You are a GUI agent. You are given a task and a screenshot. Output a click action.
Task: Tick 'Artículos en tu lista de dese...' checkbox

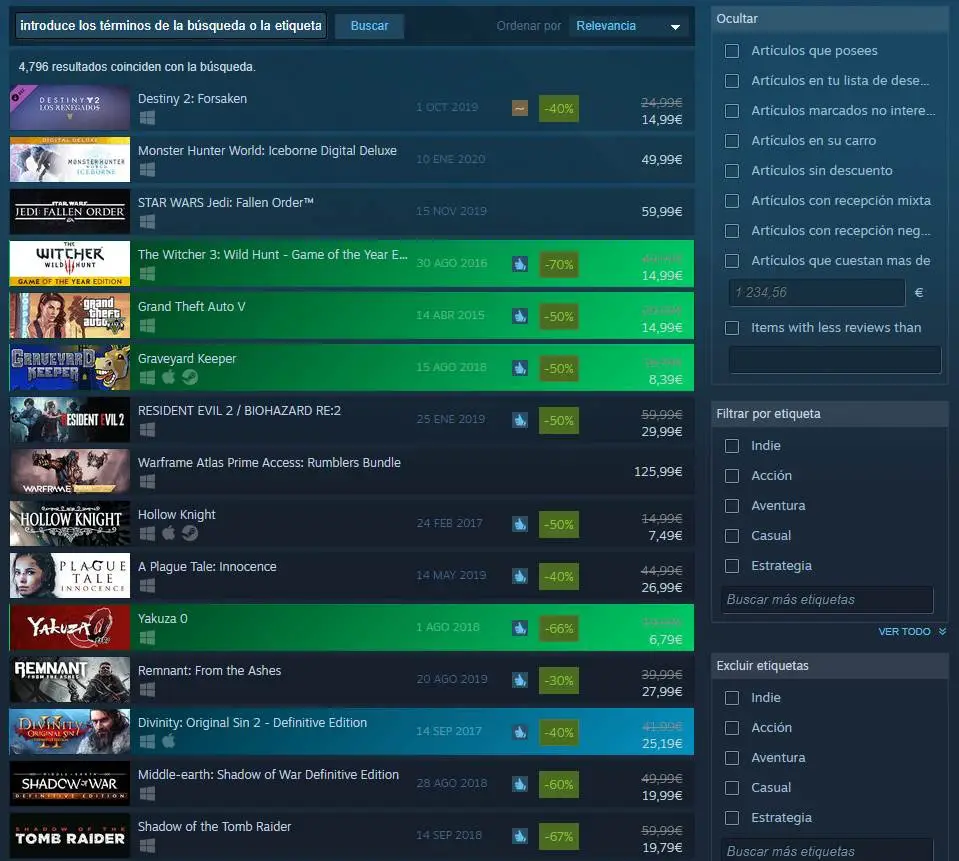[731, 81]
